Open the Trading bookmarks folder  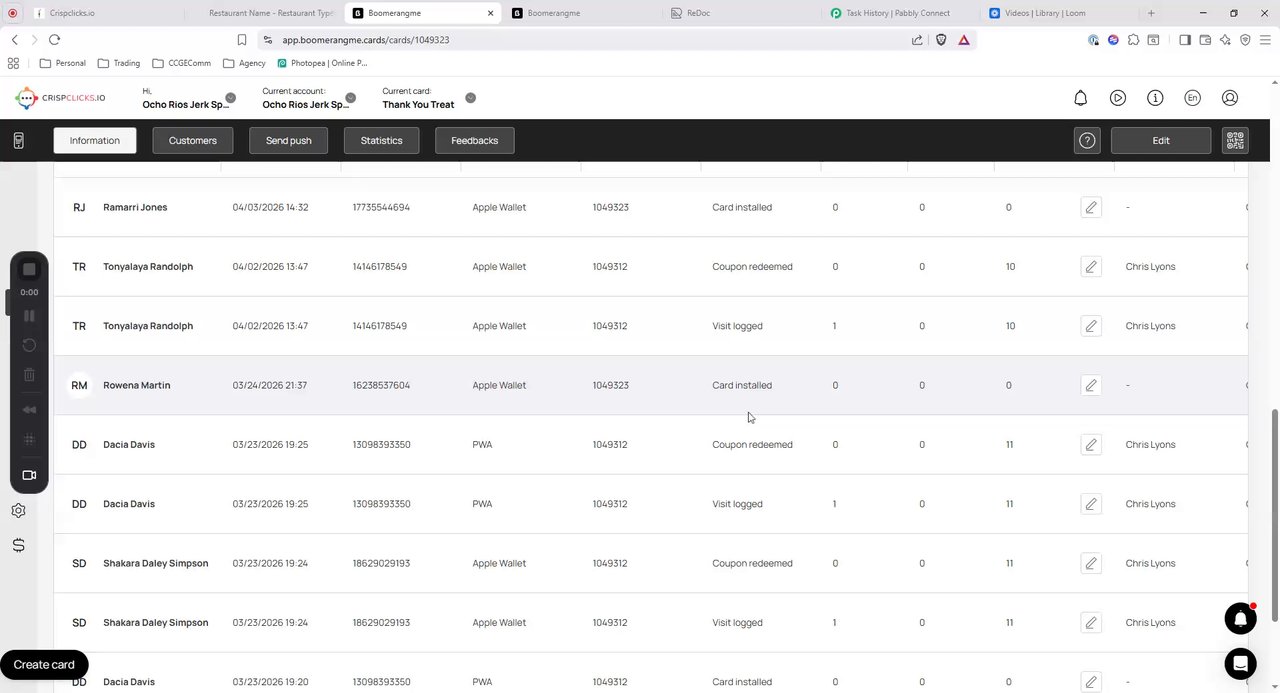point(119,63)
